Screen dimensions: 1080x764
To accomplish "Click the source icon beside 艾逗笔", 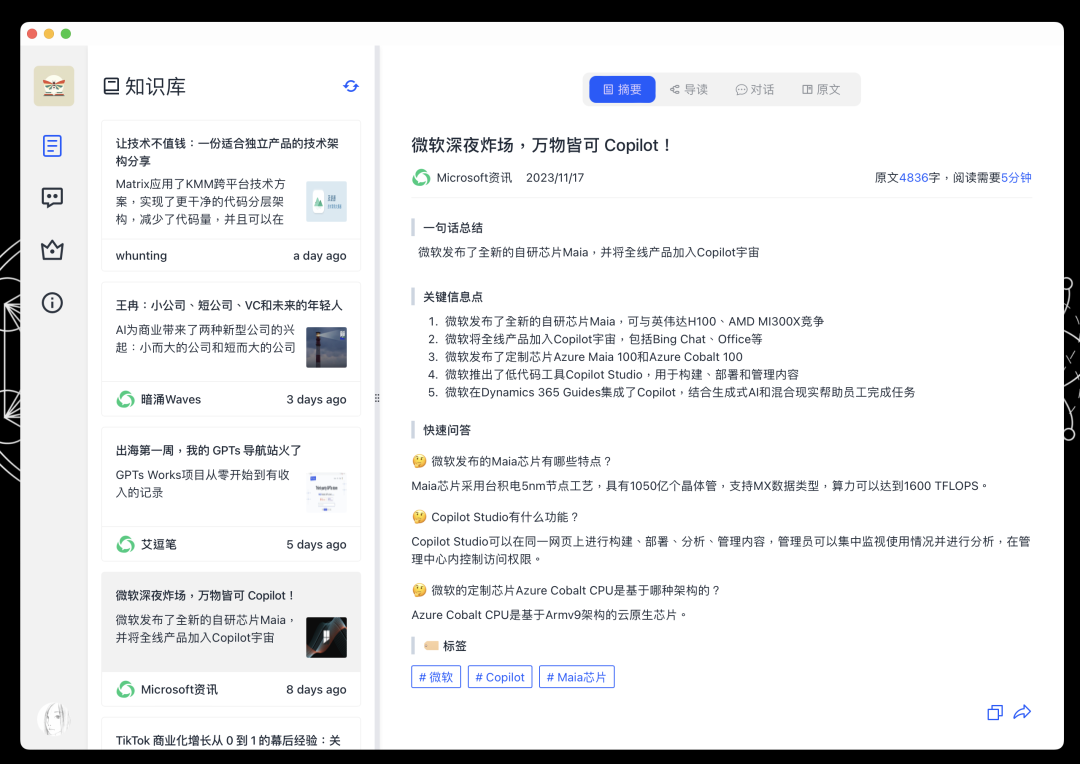I will click(x=125, y=544).
